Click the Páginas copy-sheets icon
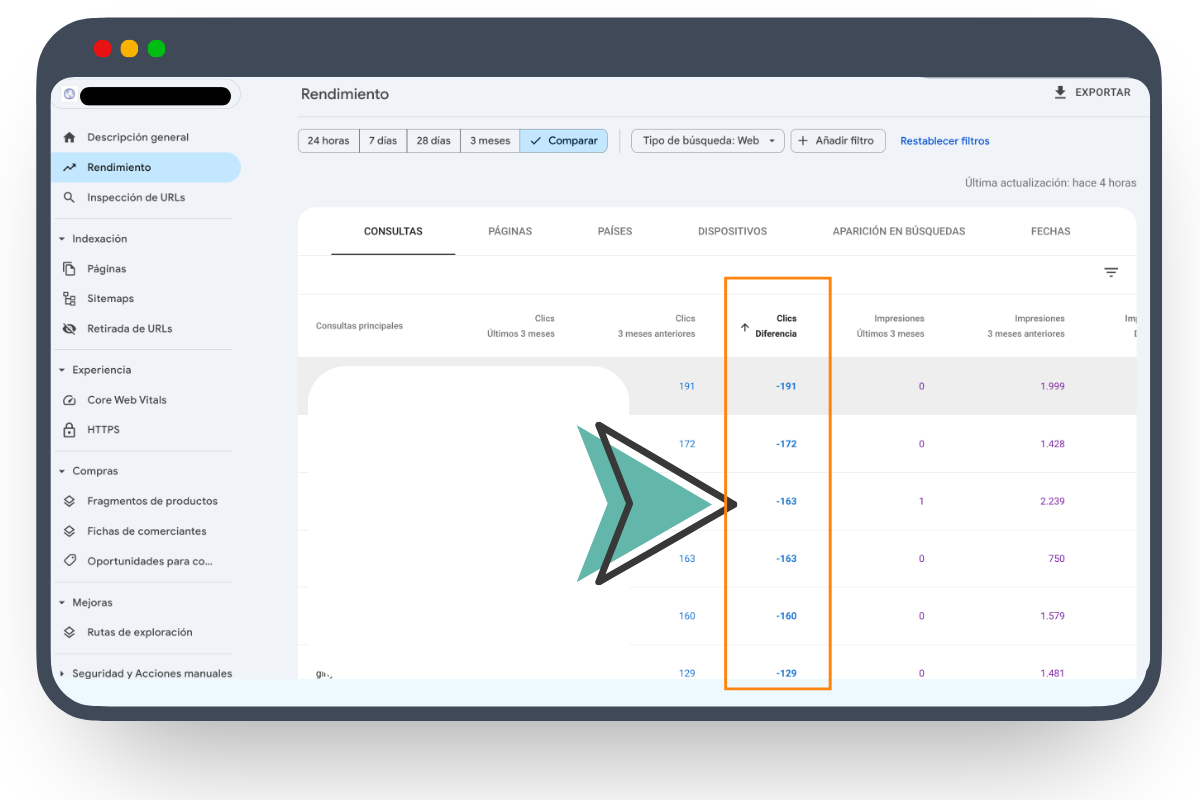Viewport: 1200px width, 800px height. pos(69,268)
